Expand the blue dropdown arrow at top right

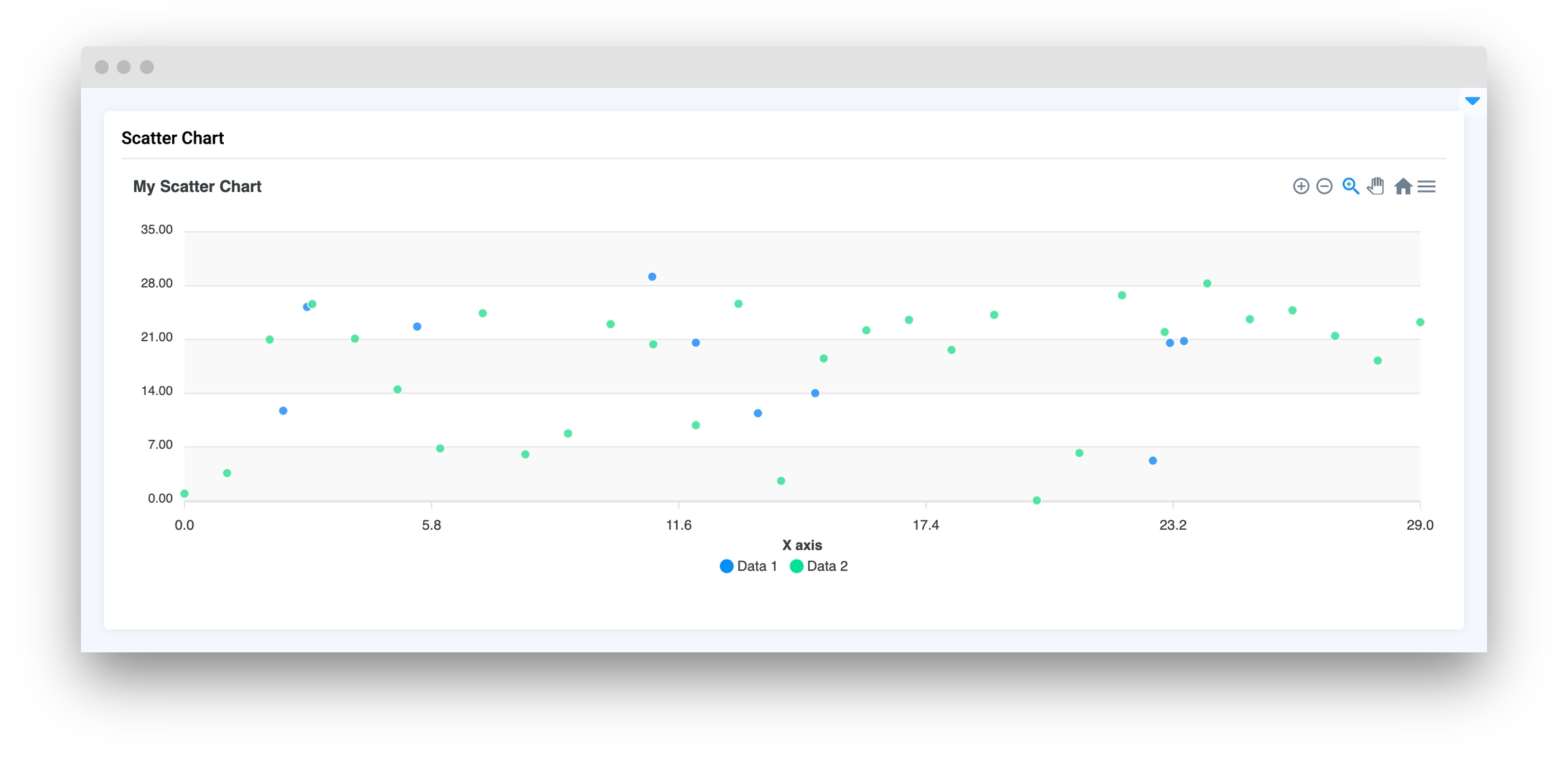coord(1473,101)
